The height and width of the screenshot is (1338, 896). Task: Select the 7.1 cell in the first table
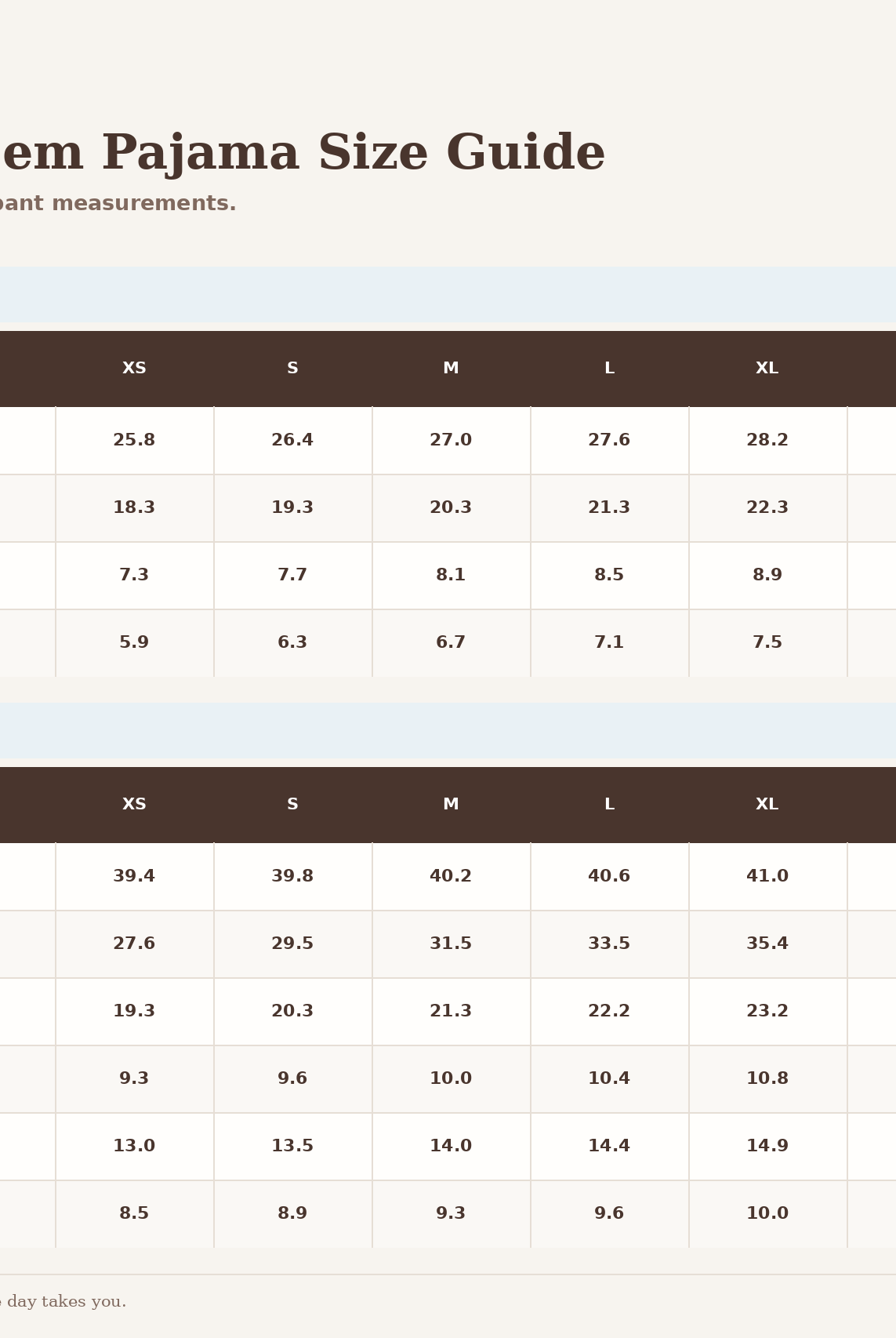click(x=609, y=642)
